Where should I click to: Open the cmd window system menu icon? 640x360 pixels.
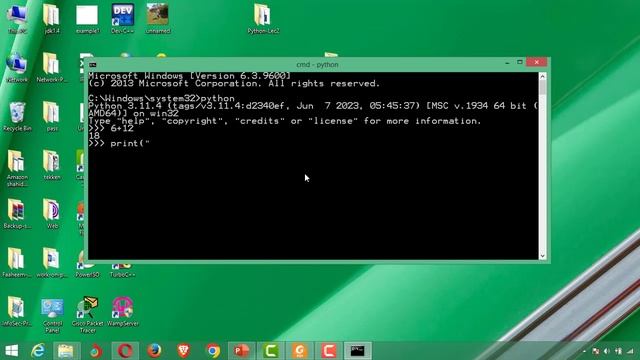point(93,64)
